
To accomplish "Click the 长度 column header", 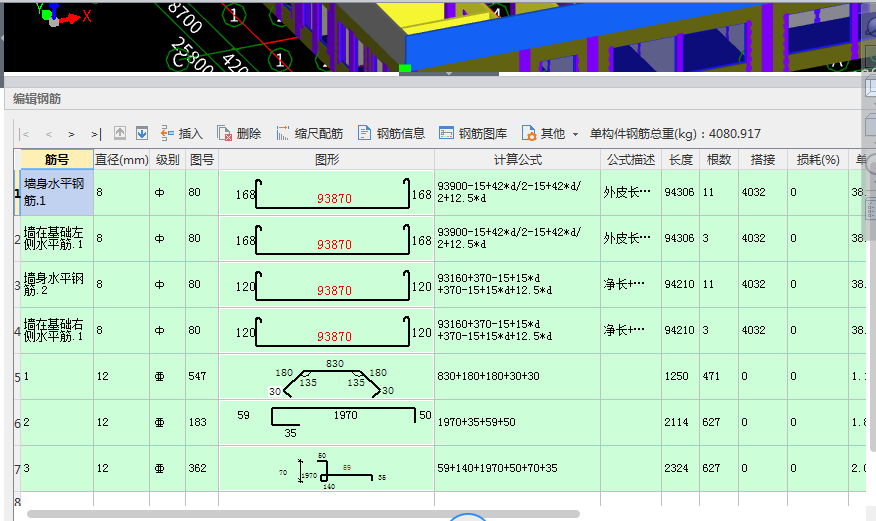I will tap(680, 160).
